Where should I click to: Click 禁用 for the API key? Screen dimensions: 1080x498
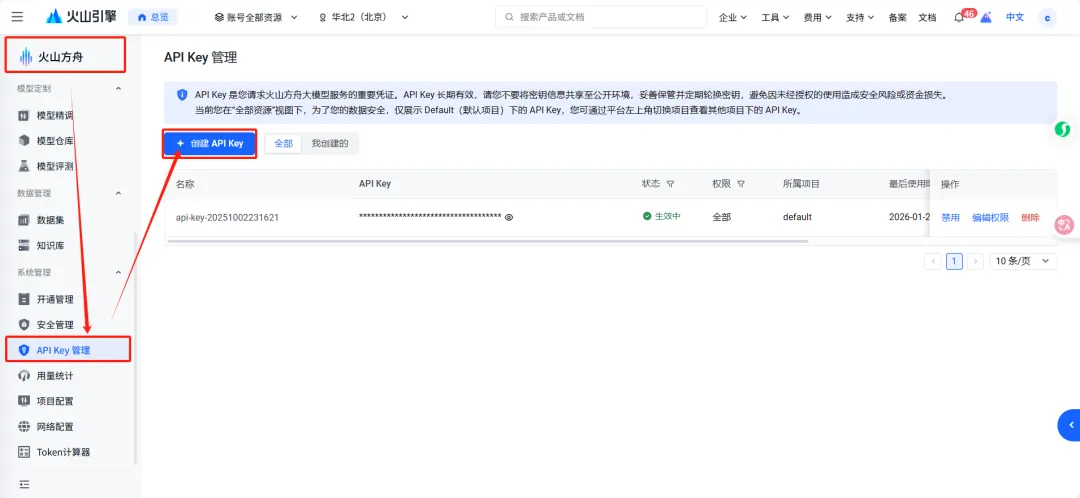(x=951, y=217)
